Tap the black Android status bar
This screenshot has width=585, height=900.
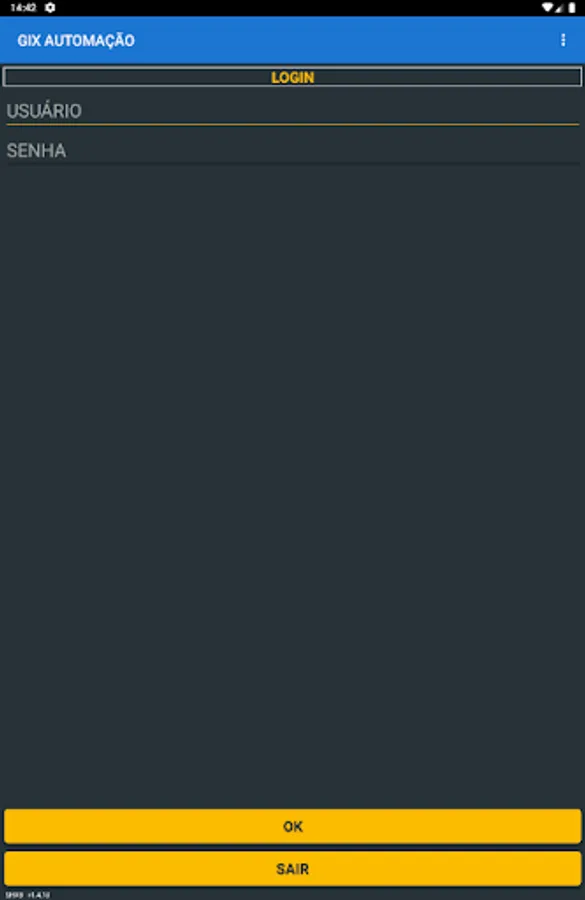coord(292,7)
